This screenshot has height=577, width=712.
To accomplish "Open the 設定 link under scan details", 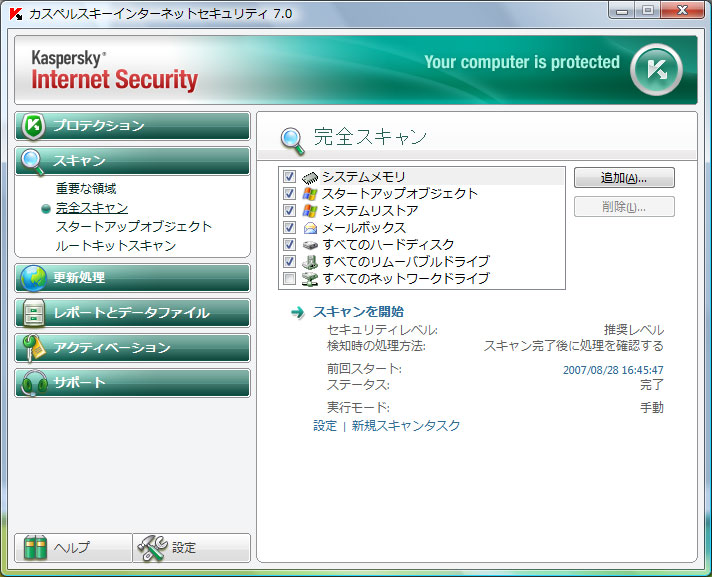I will point(325,426).
